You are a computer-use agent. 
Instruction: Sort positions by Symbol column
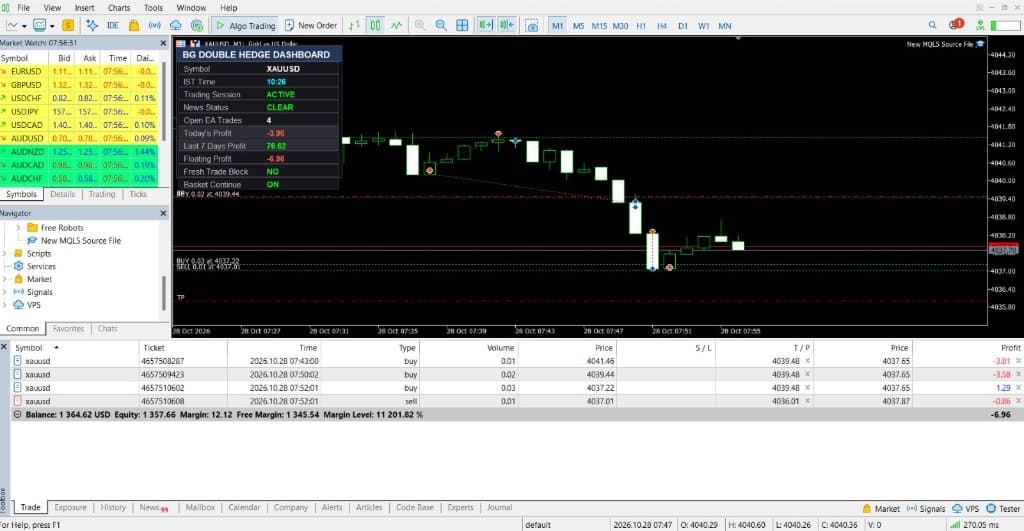[29, 348]
